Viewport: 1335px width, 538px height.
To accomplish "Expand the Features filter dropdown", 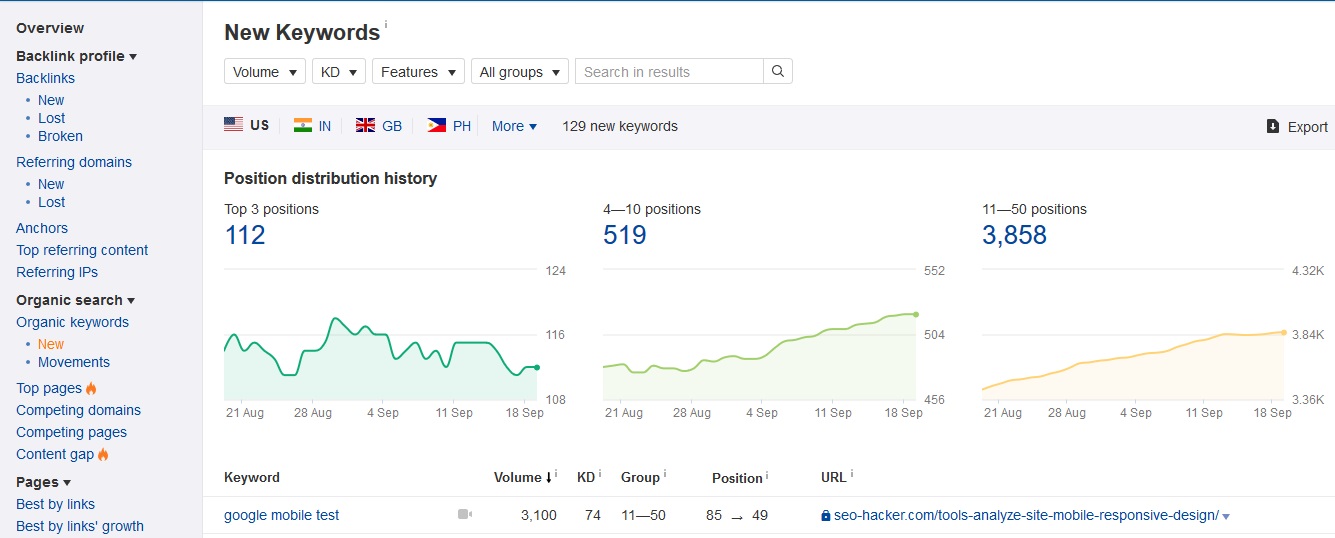I will 418,72.
